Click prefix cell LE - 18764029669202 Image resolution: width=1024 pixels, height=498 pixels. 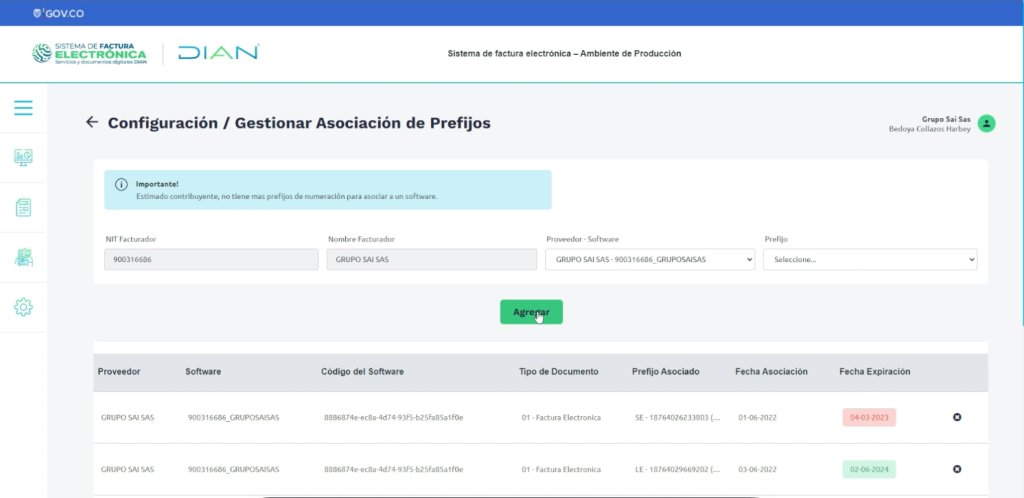[678, 469]
